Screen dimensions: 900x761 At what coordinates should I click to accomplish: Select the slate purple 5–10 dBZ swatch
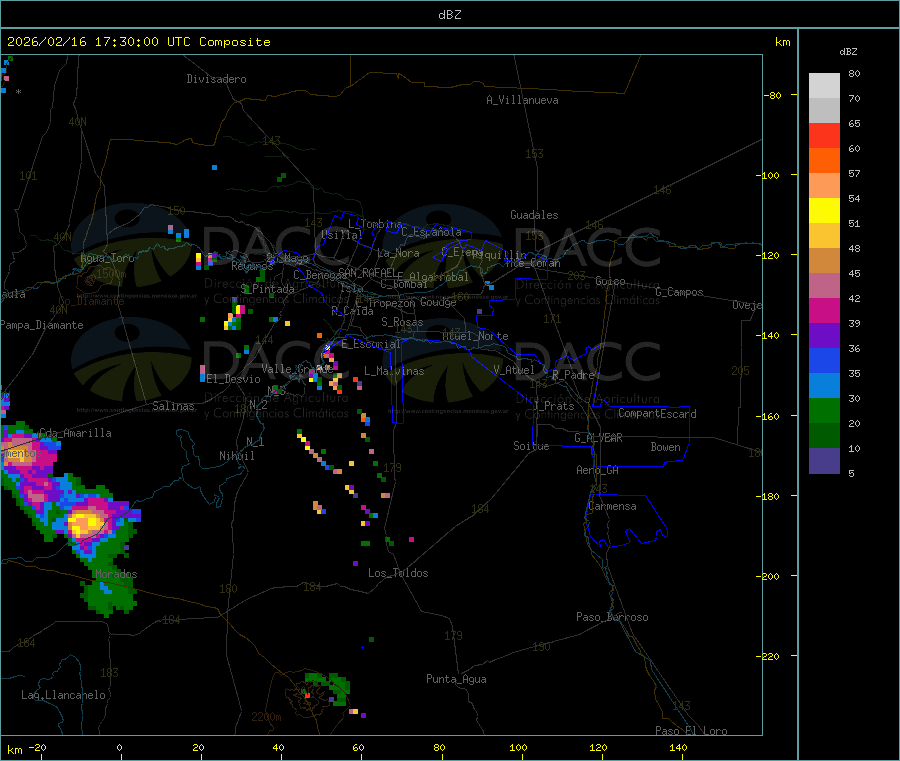[824, 461]
